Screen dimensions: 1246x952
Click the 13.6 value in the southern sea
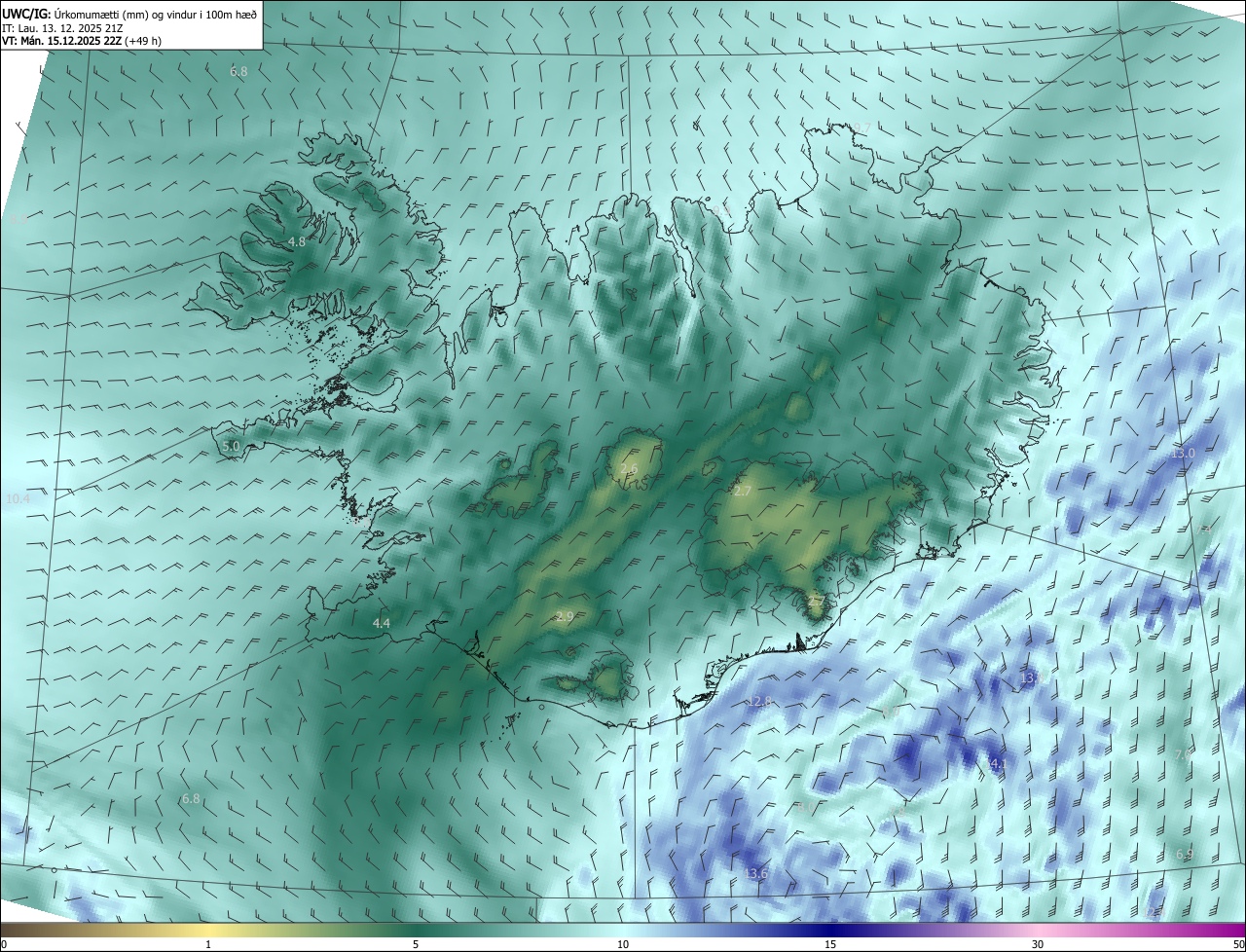[756, 874]
